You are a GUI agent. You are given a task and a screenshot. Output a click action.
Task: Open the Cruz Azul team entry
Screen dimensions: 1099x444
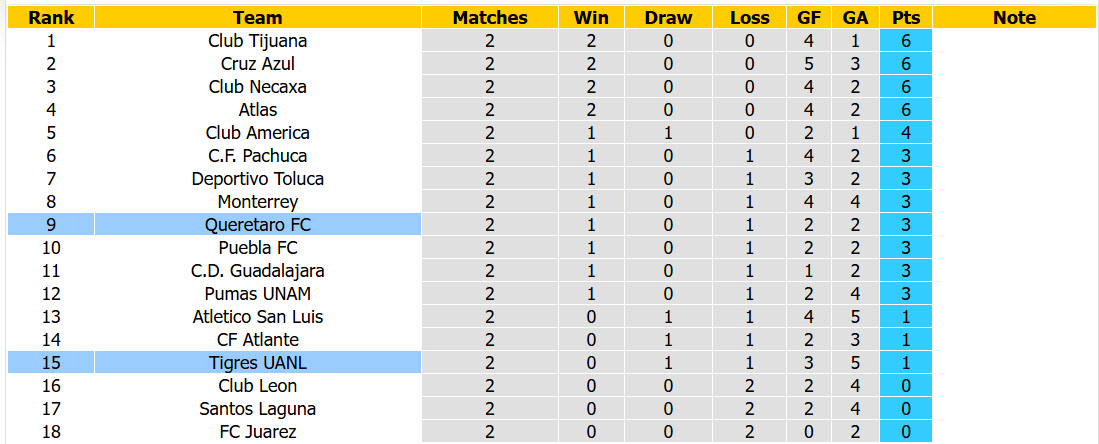point(258,64)
